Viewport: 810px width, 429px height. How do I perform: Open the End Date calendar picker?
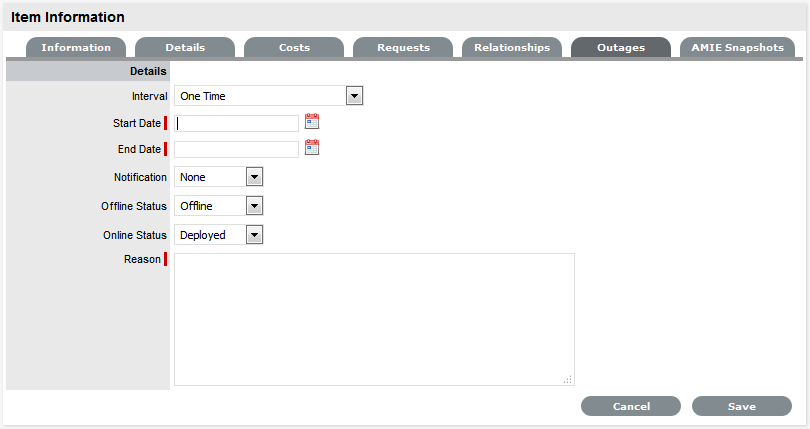click(x=312, y=148)
